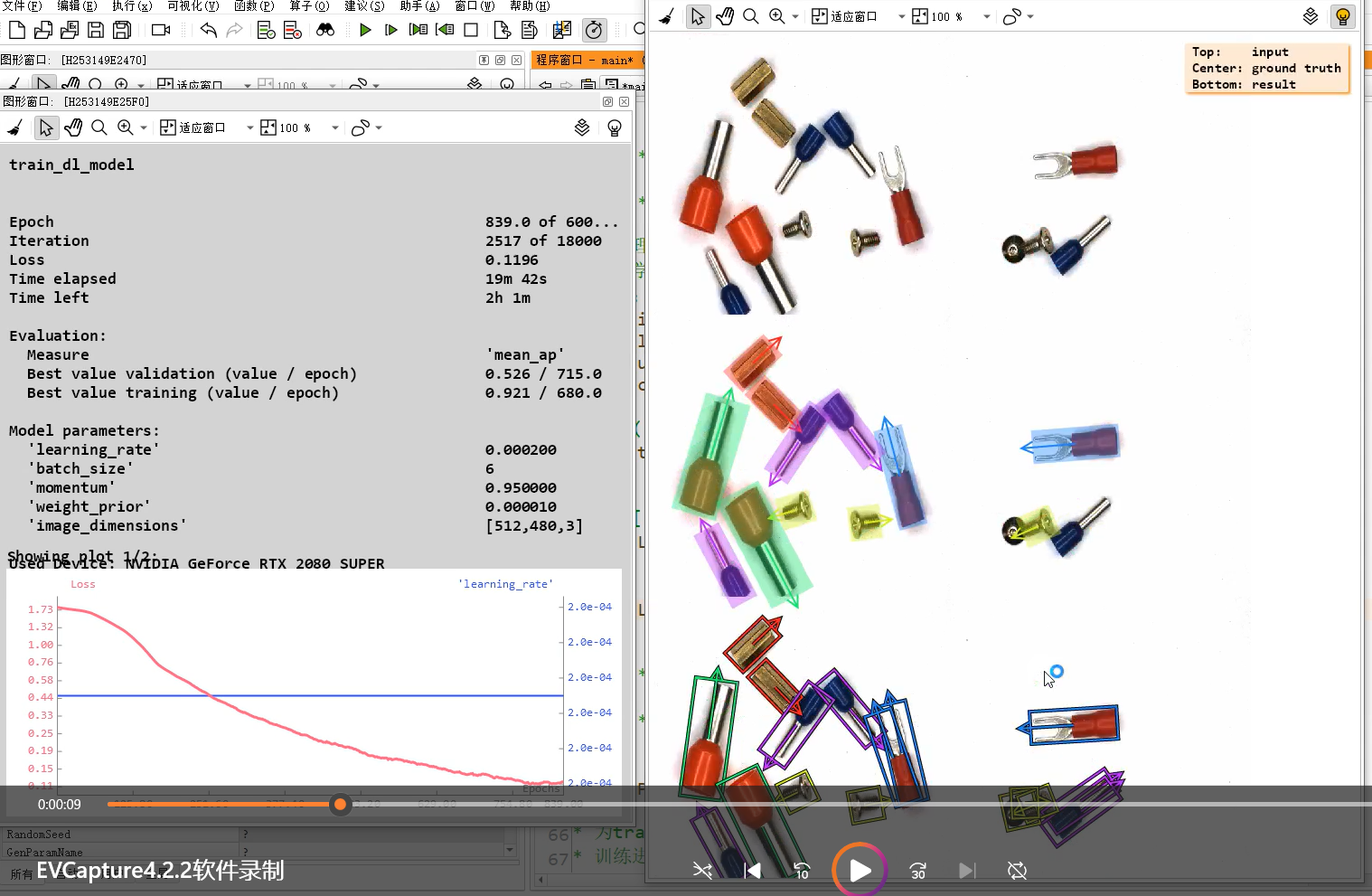Select hand pan tool in right image window
This screenshot has width=1372, height=896.
(x=725, y=16)
